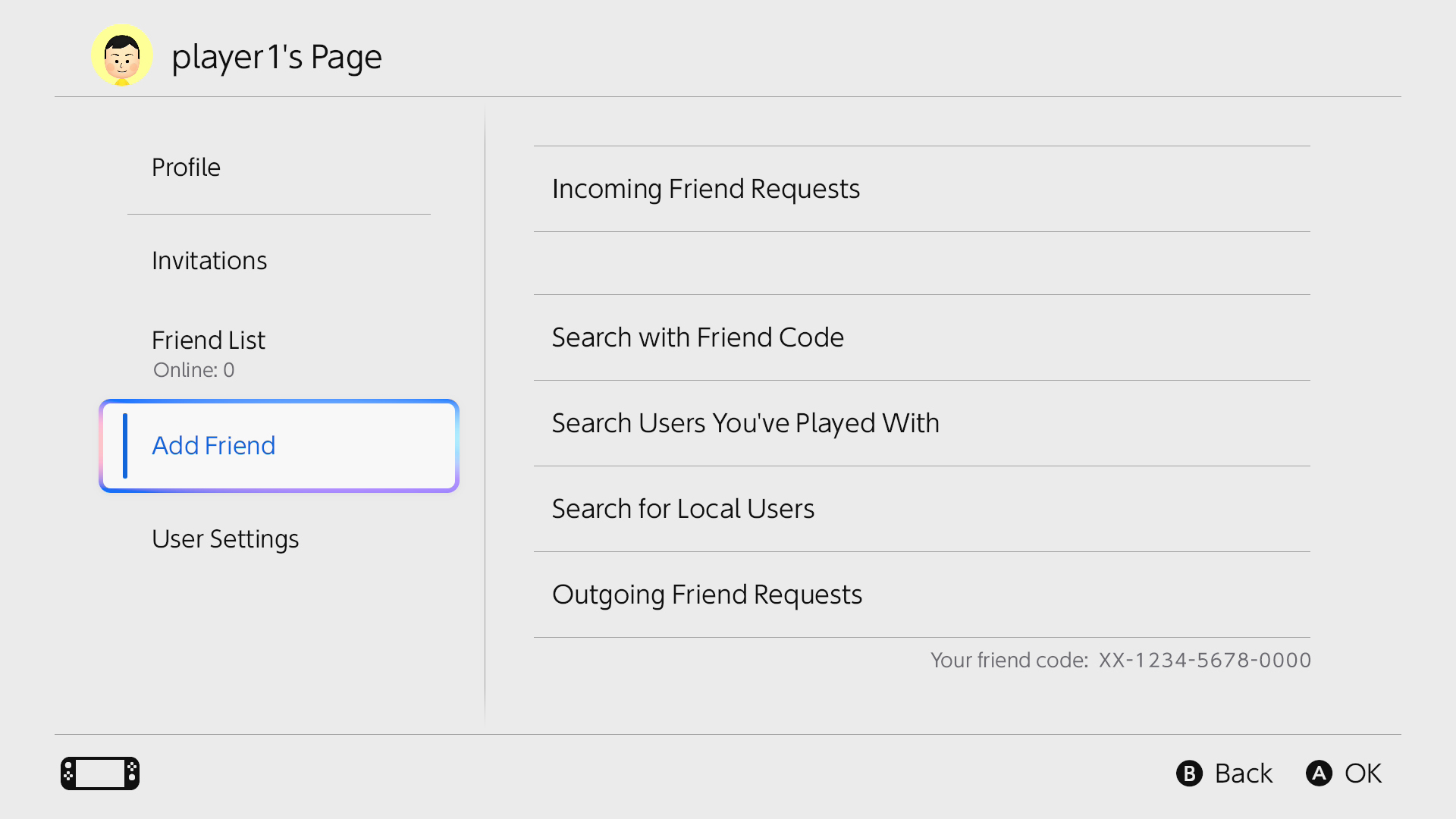
Task: Click the 'Online: 0' status text
Action: [194, 370]
